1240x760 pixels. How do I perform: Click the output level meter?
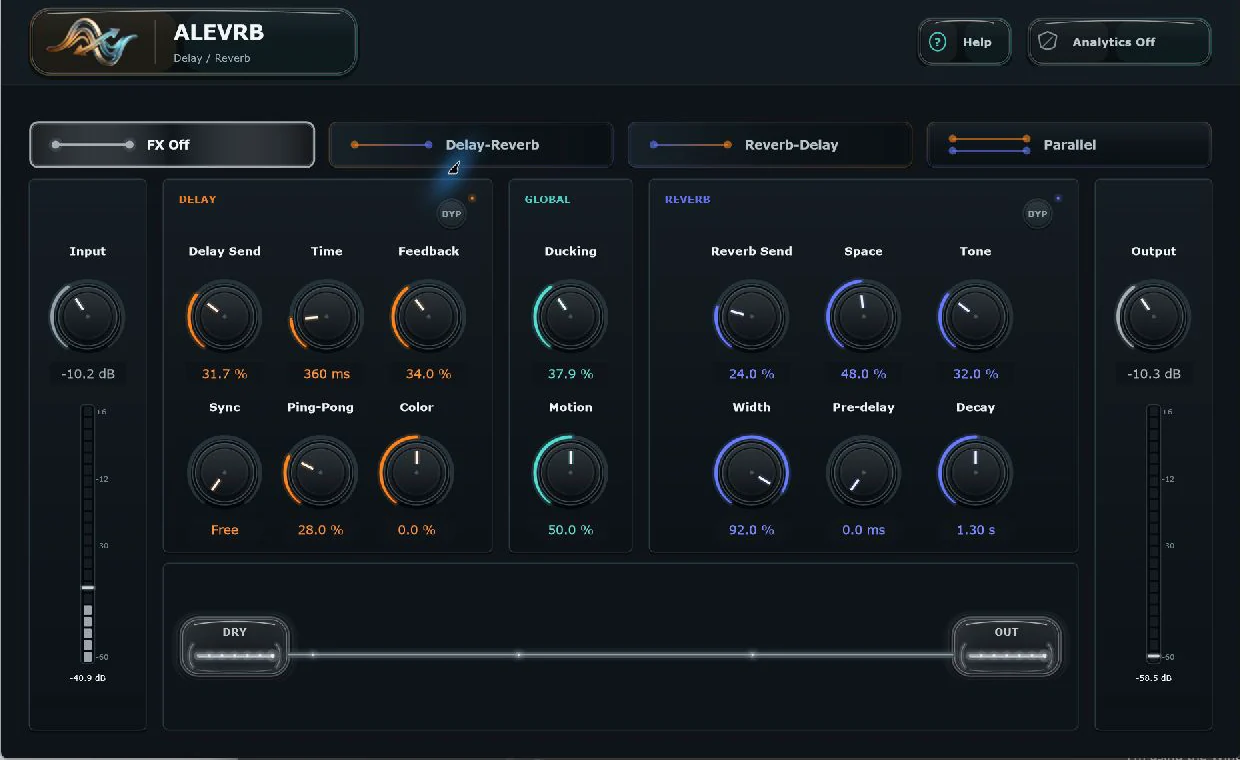pos(1154,534)
